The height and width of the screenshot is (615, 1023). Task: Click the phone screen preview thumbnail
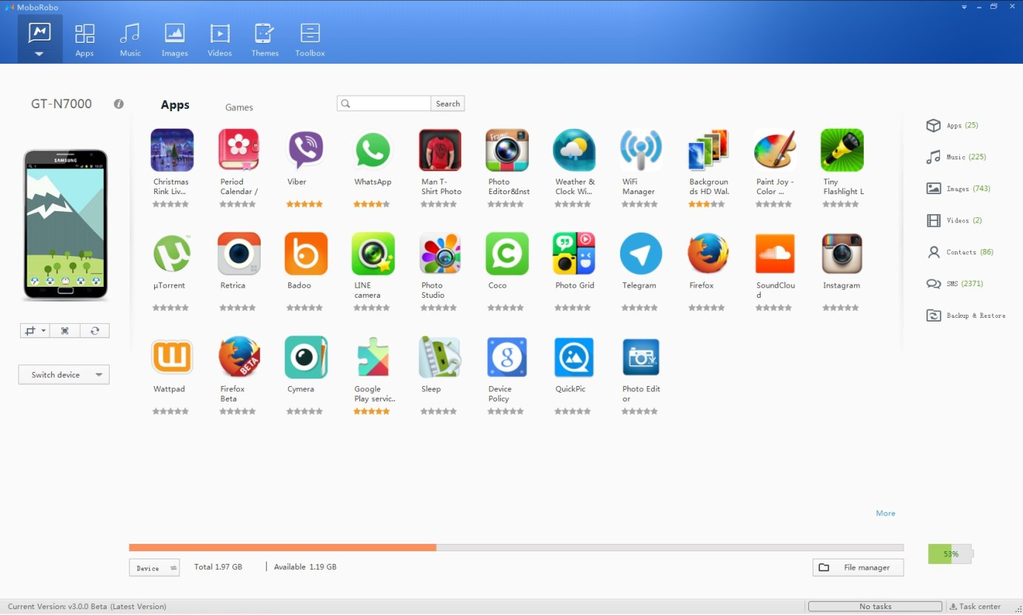tap(65, 225)
